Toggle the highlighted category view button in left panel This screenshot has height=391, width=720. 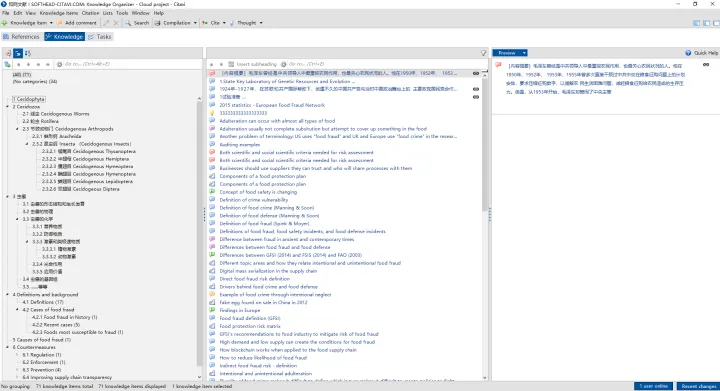coord(18,53)
